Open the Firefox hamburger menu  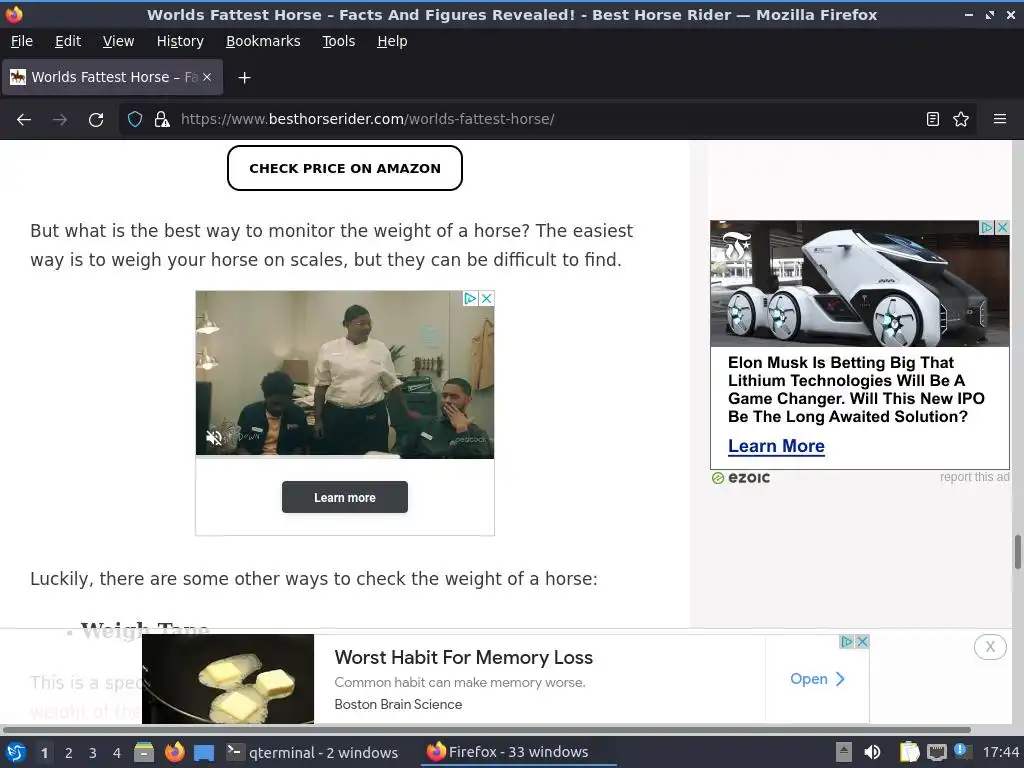point(1000,120)
